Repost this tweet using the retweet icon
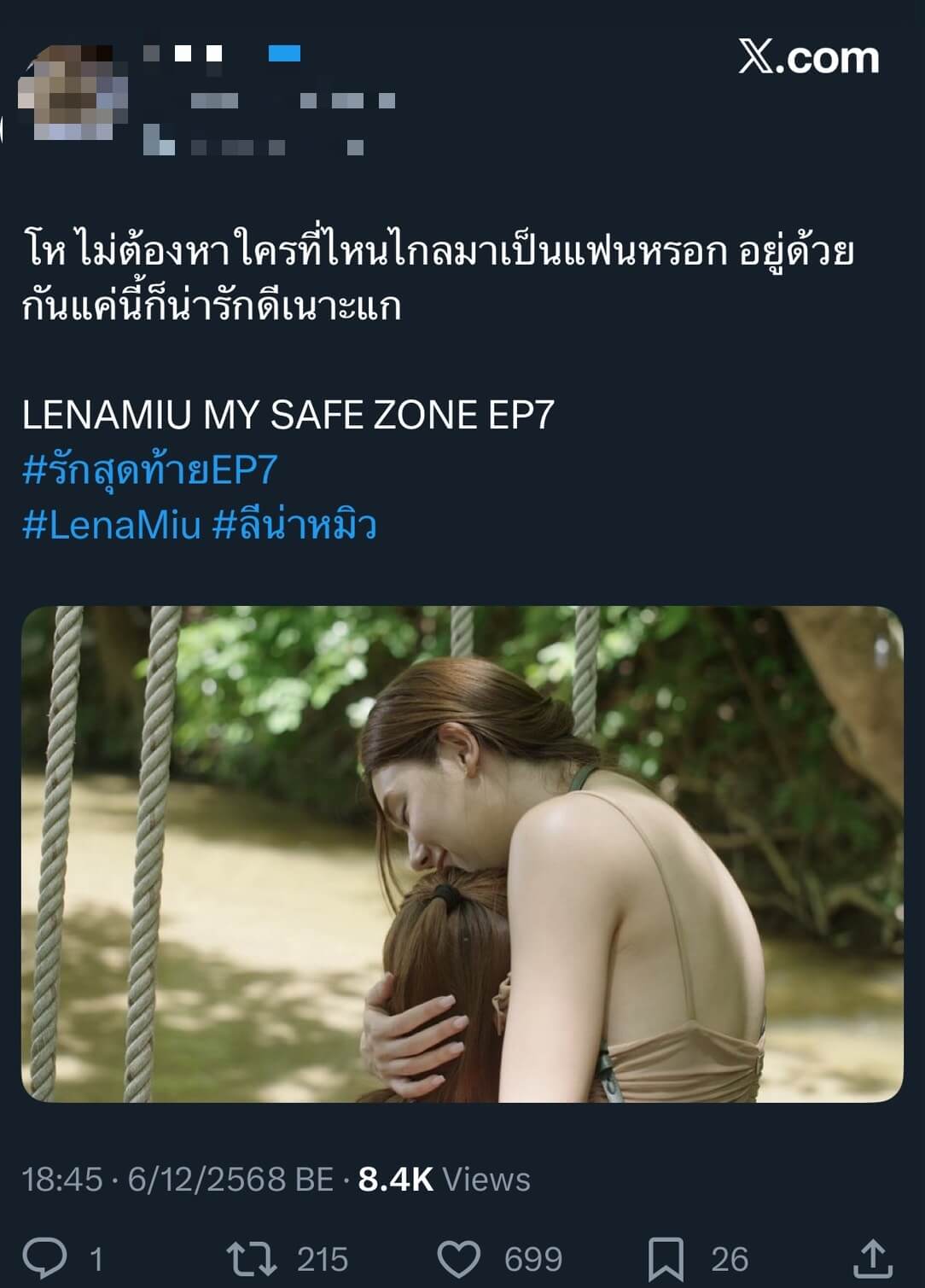 pyautogui.click(x=251, y=1259)
